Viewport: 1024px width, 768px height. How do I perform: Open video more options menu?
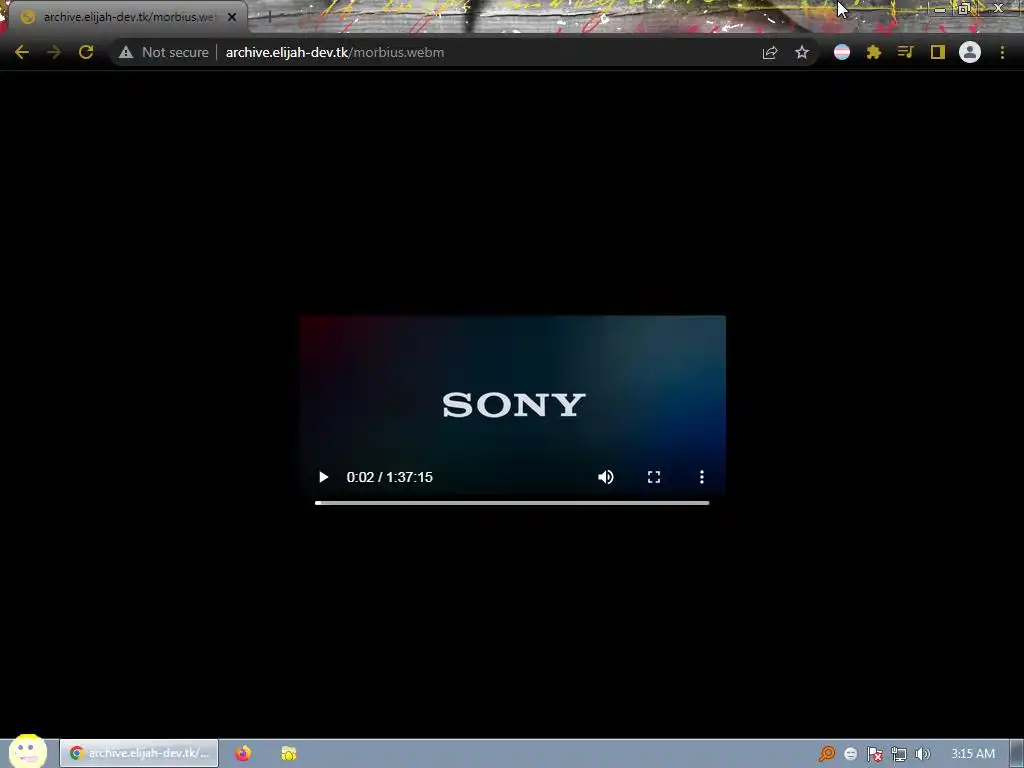pyautogui.click(x=702, y=477)
